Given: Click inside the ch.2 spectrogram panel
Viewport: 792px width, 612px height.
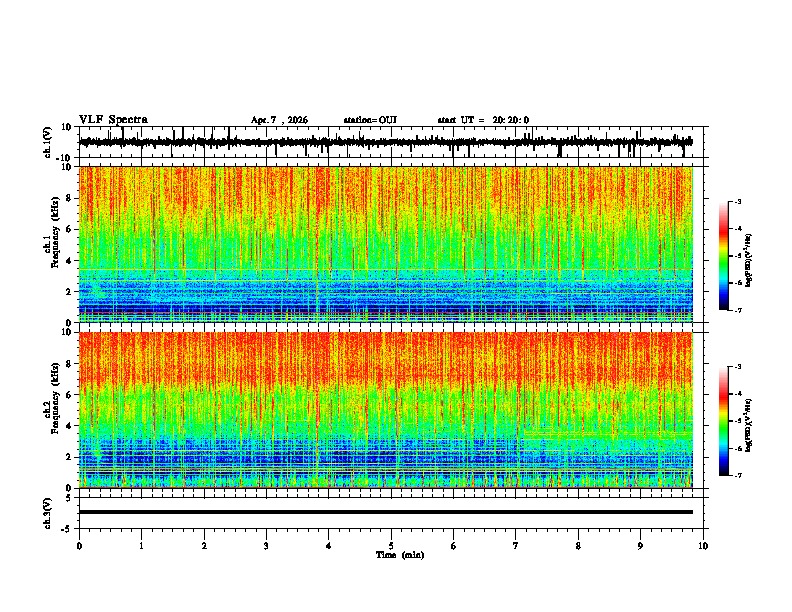Looking at the screenshot, I should 386,410.
